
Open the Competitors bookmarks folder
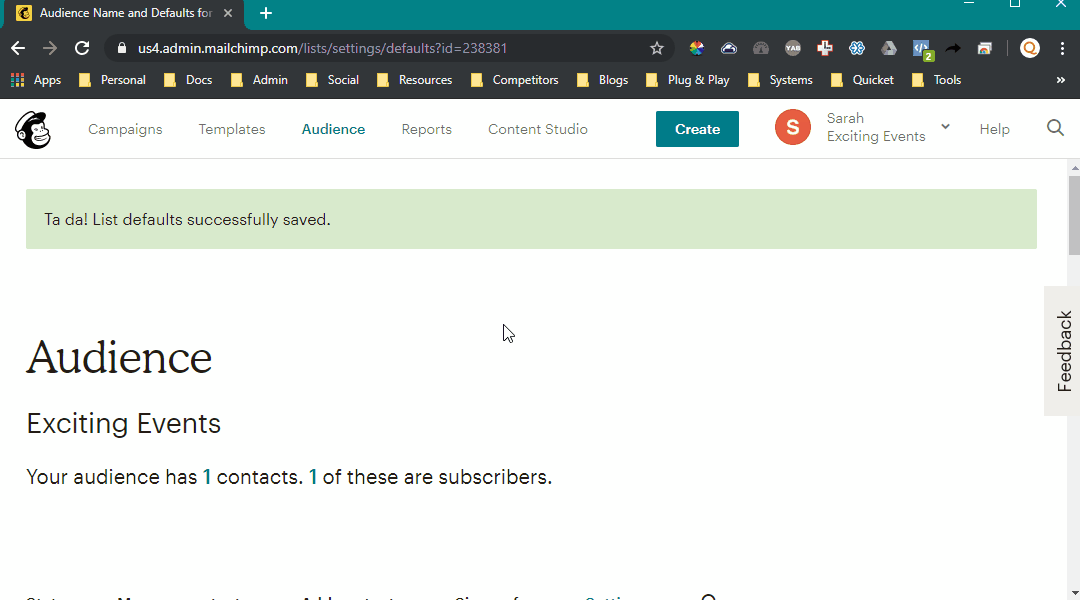click(515, 80)
